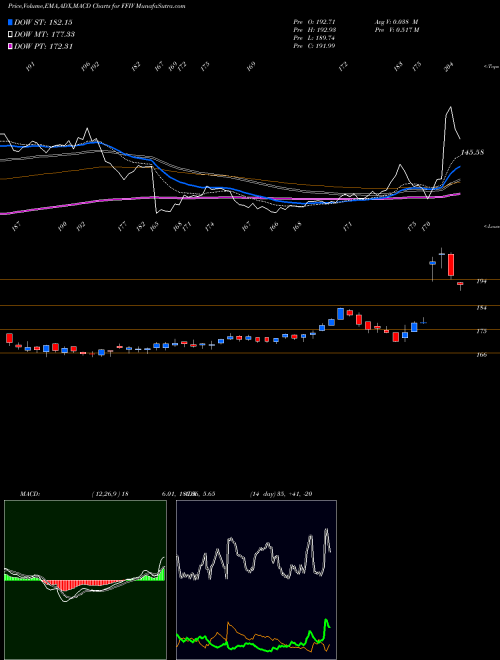Click the 145.58 label on the EMA chart
The image size is (500, 660).
tap(472, 152)
